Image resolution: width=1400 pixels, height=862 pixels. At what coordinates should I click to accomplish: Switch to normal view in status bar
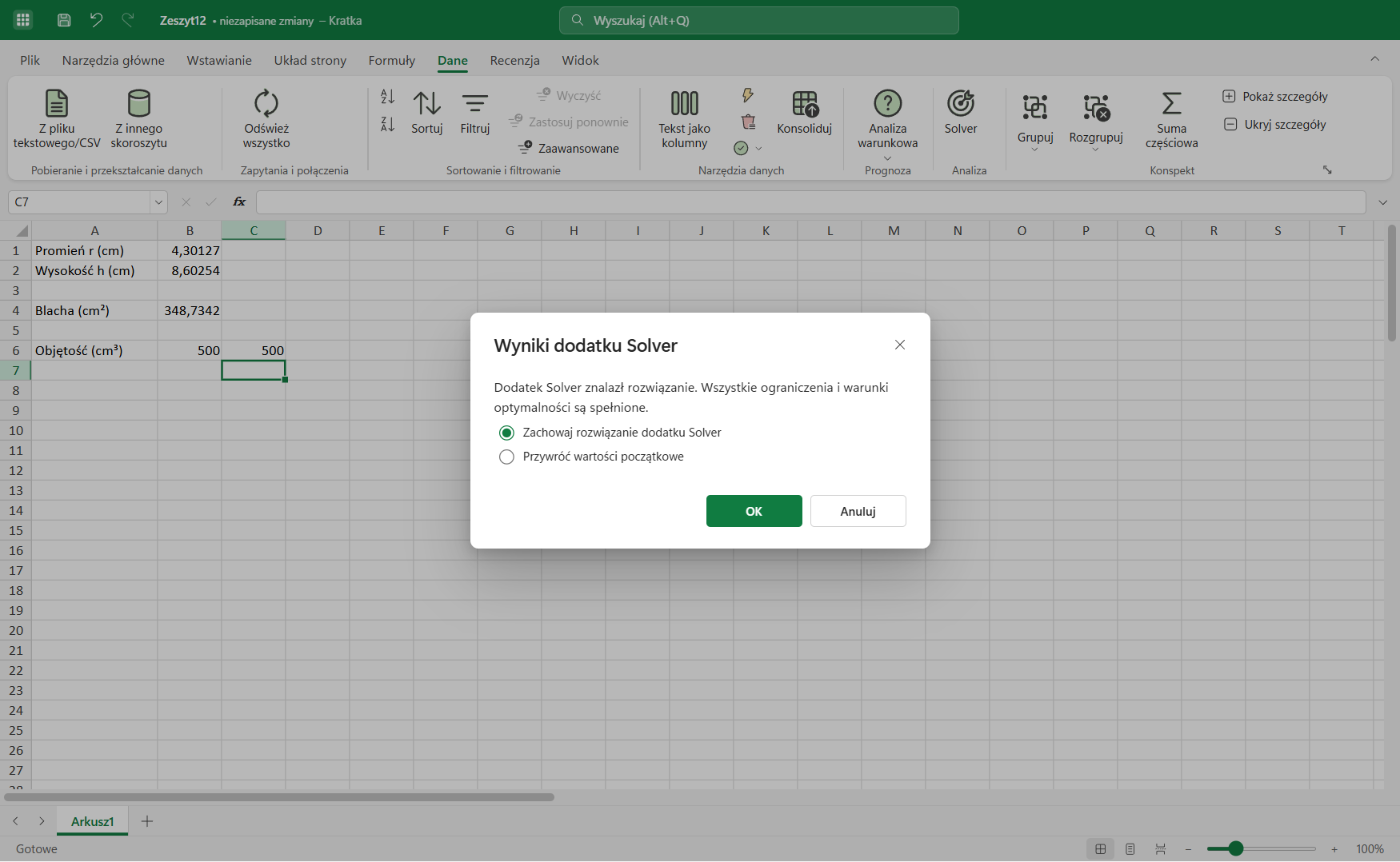click(1101, 849)
